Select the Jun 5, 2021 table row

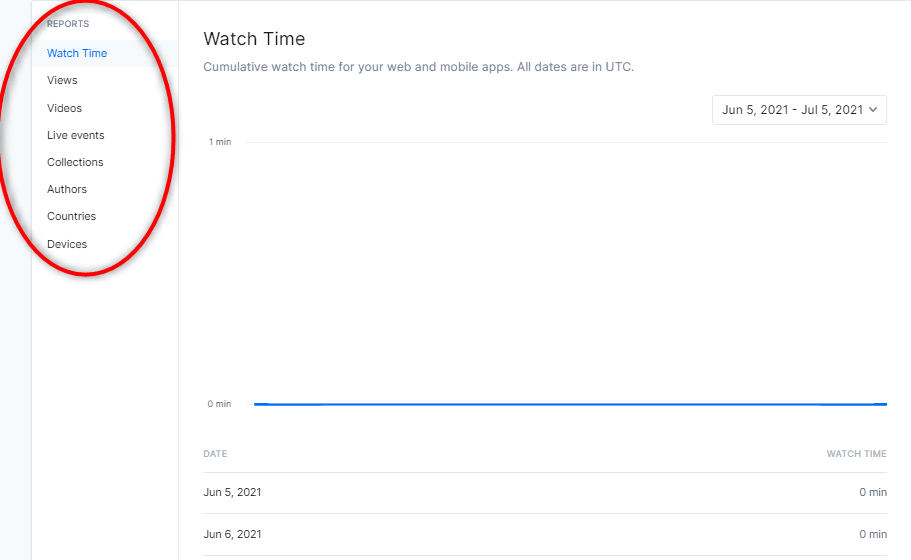pyautogui.click(x=545, y=493)
